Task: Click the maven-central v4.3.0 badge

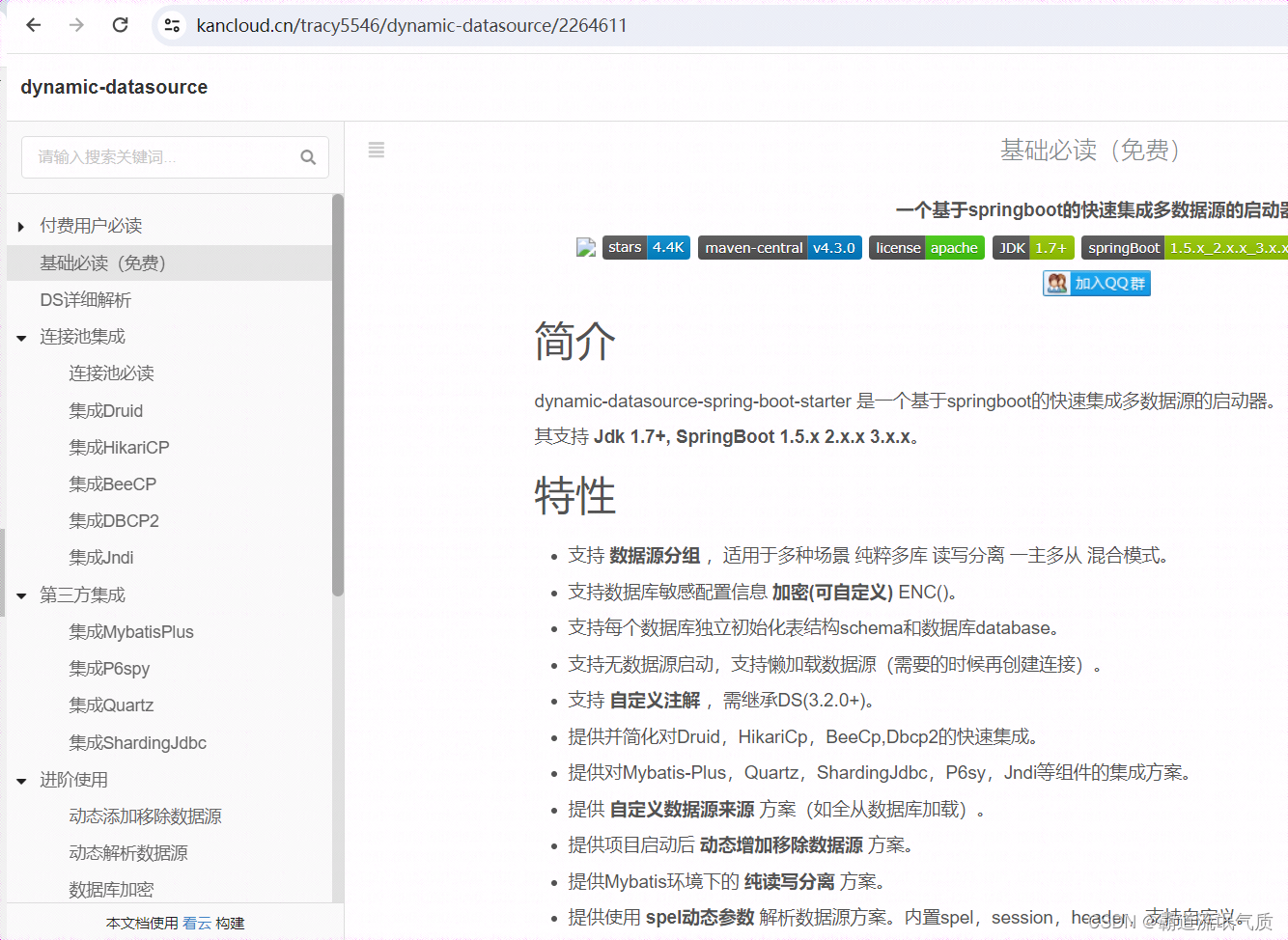Action: [780, 248]
